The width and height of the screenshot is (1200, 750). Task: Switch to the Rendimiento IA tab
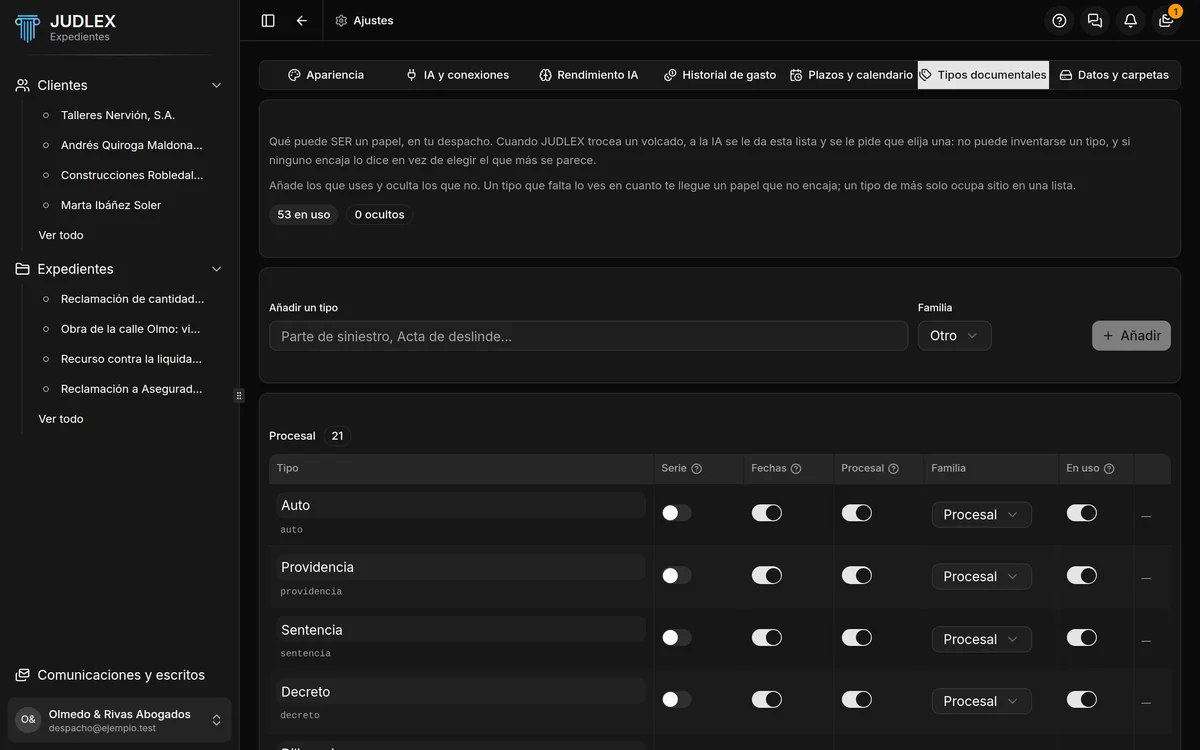coord(588,75)
